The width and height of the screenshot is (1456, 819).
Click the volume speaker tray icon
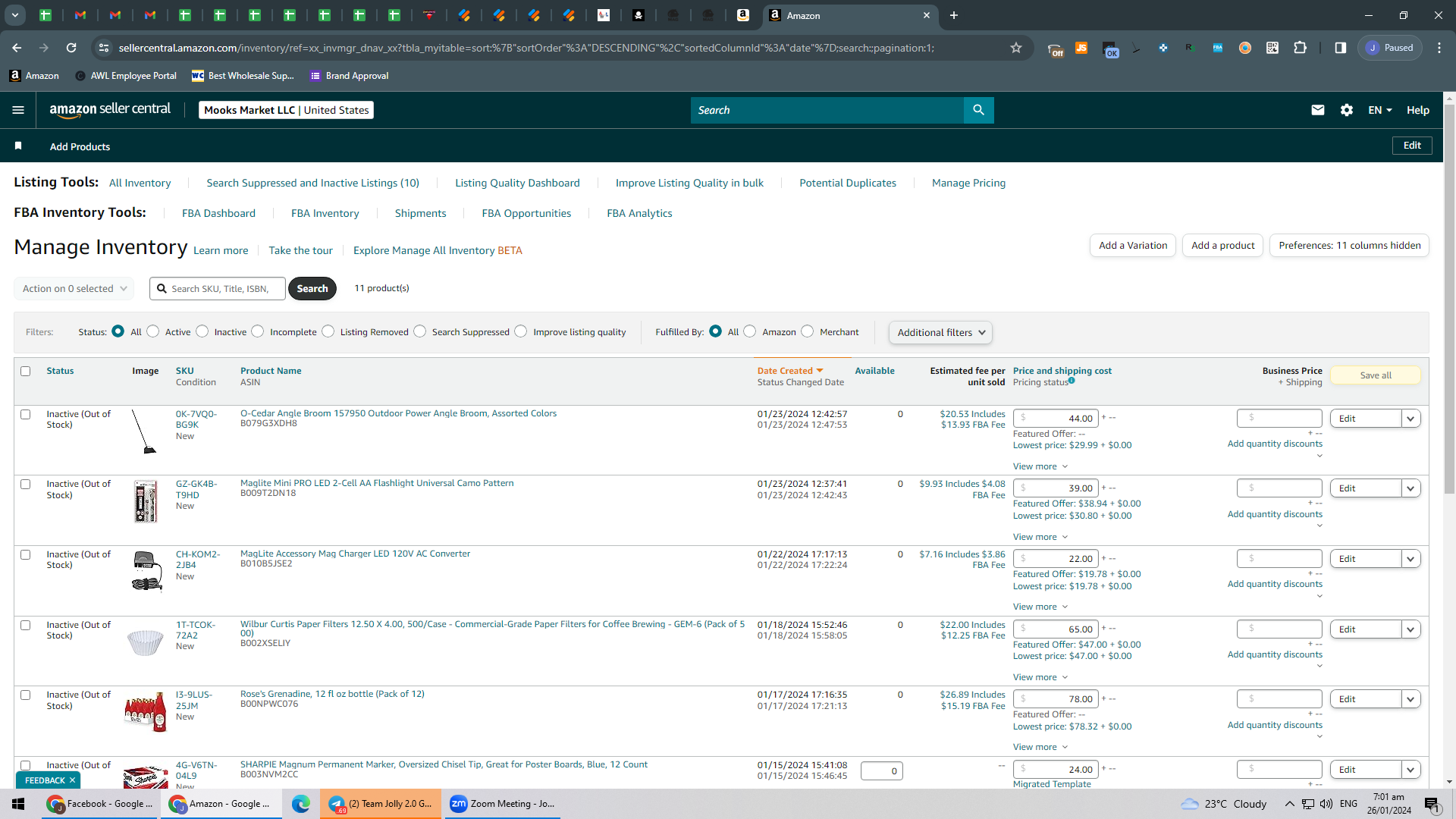pos(1326,804)
